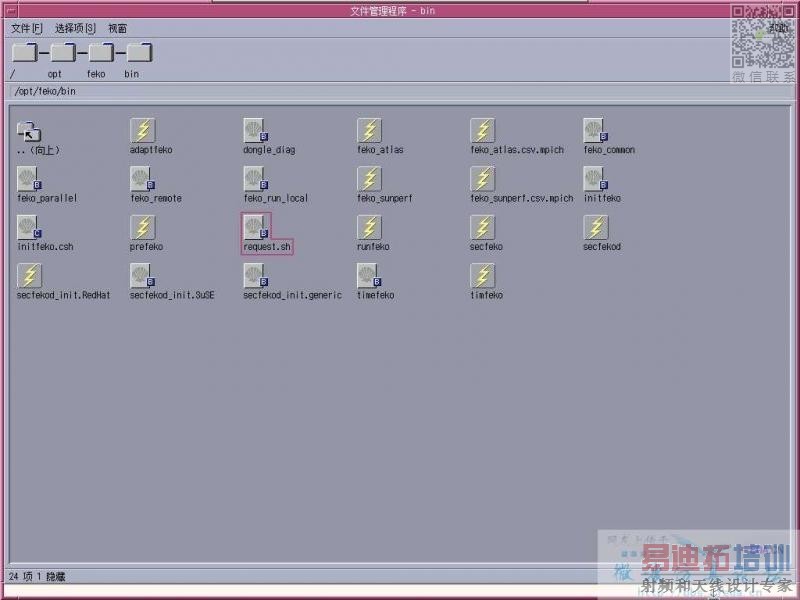Open the parent folder '..(向上)' icon

pyautogui.click(x=29, y=132)
